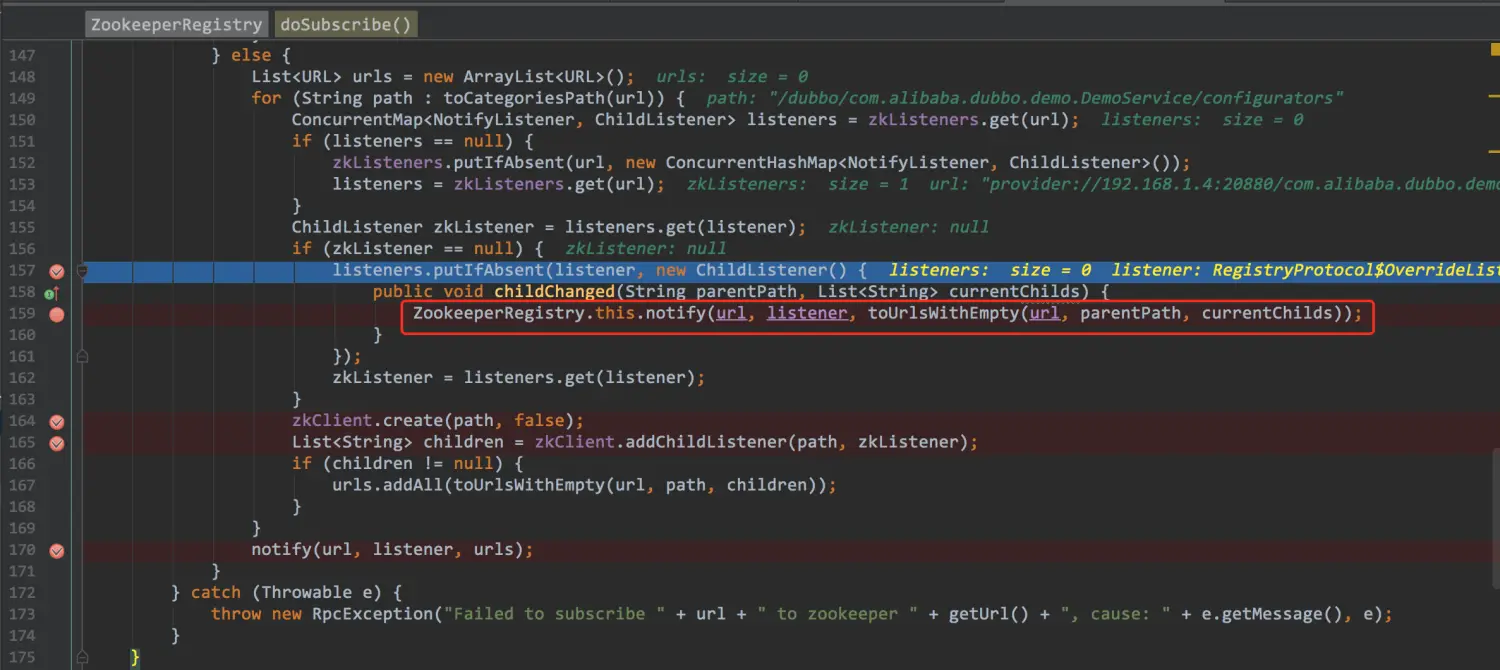Click the "Failed to subscribe " string literal

coord(554,614)
